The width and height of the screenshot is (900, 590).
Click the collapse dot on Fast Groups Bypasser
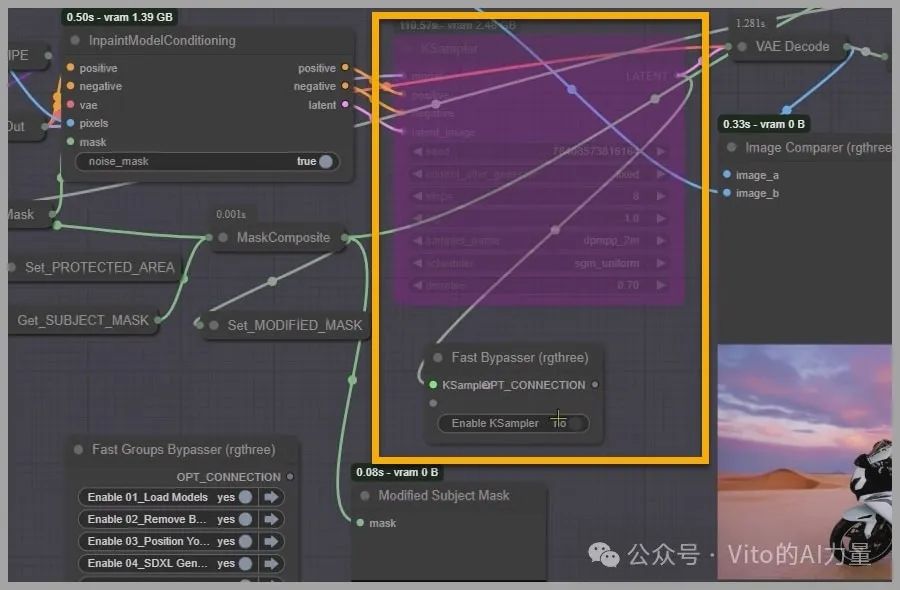[x=79, y=449]
